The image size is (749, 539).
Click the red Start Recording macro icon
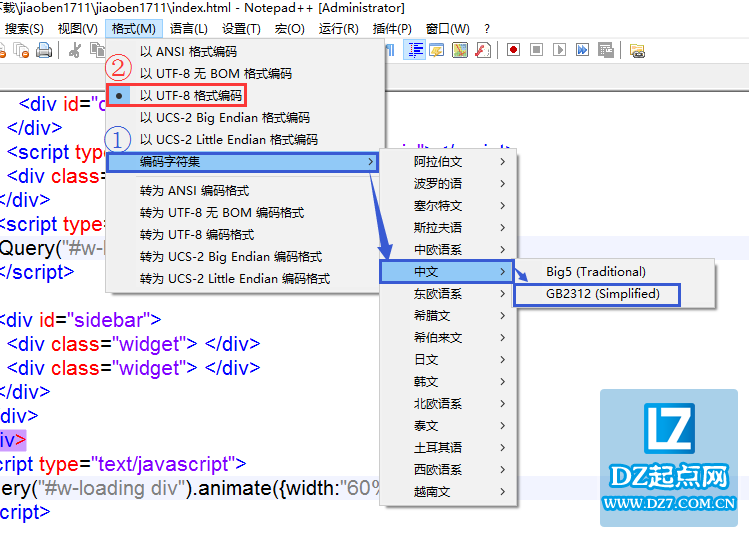(x=514, y=50)
